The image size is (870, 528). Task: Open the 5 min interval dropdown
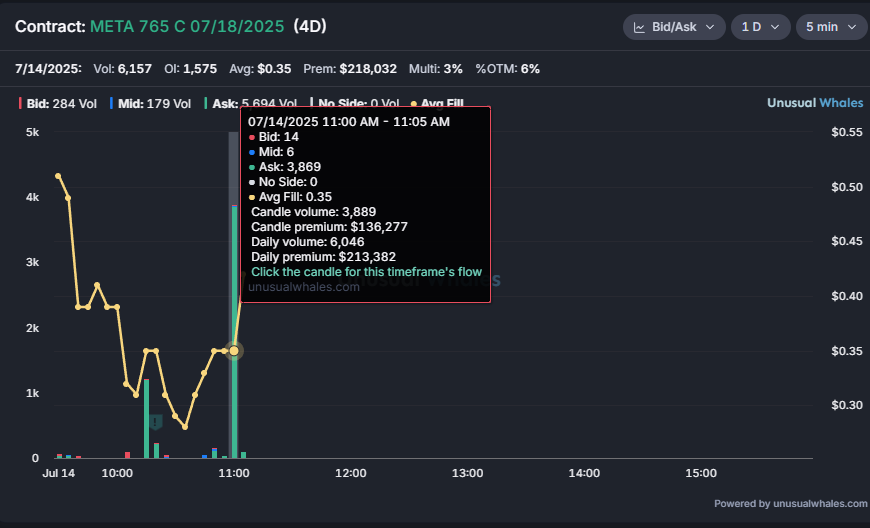832,27
